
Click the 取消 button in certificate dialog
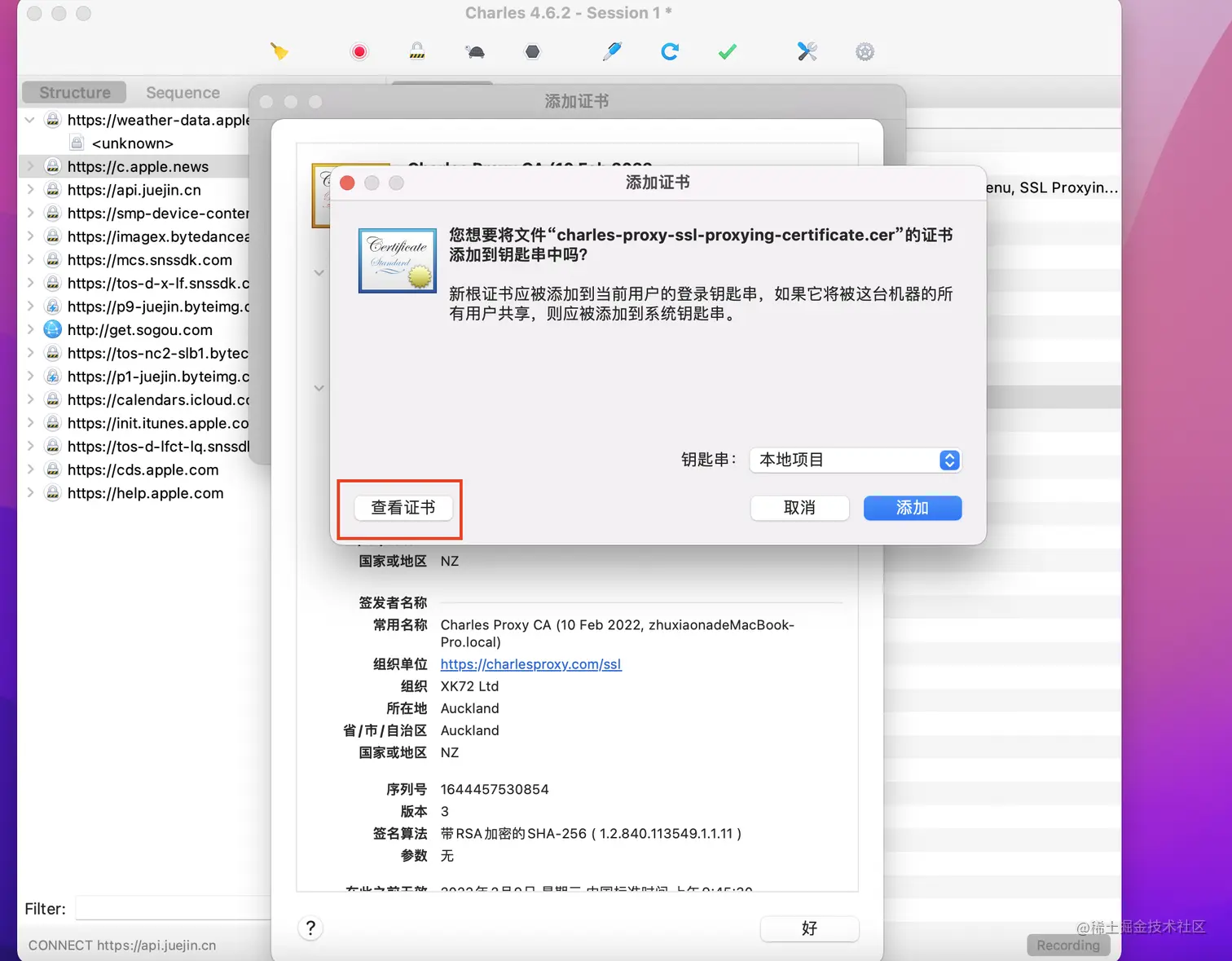click(x=799, y=508)
